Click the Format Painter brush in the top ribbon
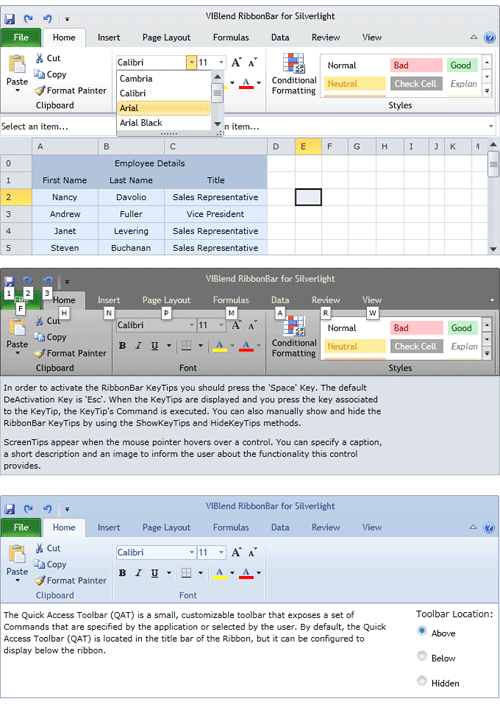500x721 pixels. tap(40, 91)
